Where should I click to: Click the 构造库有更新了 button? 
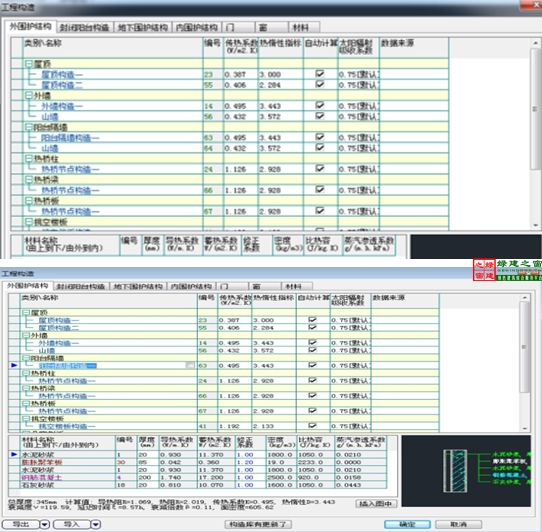pos(258,524)
